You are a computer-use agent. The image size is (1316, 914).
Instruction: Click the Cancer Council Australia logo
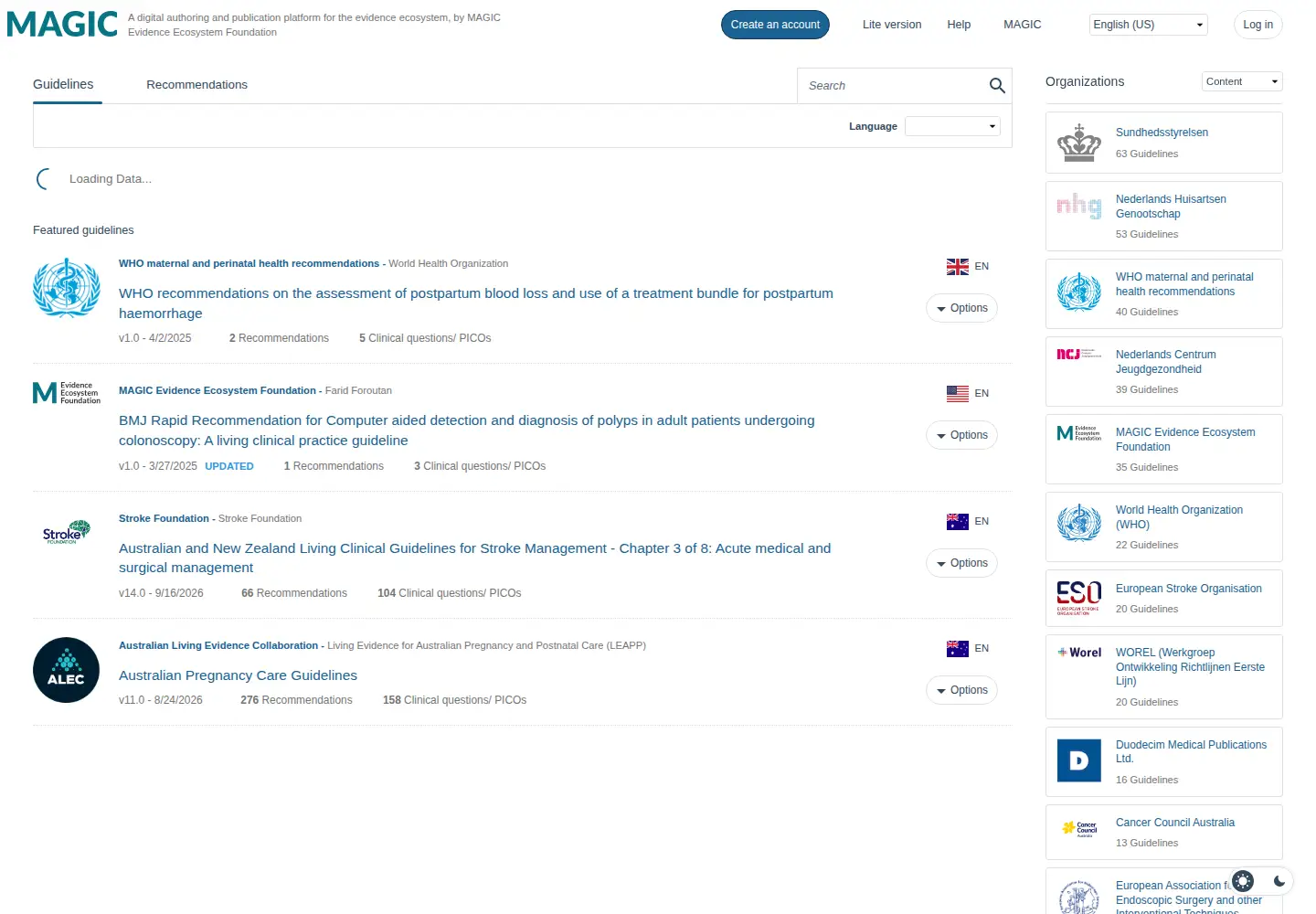1079,828
